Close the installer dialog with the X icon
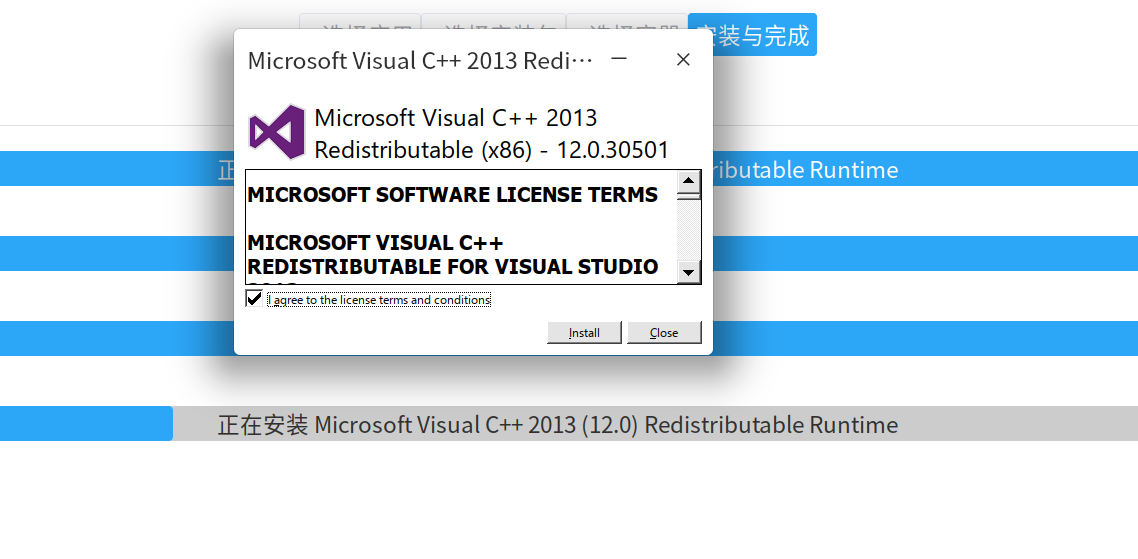 tap(683, 60)
